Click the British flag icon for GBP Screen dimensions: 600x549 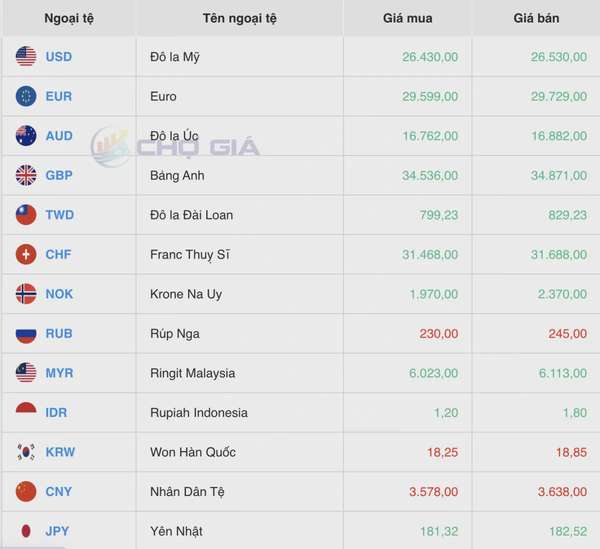(26, 175)
